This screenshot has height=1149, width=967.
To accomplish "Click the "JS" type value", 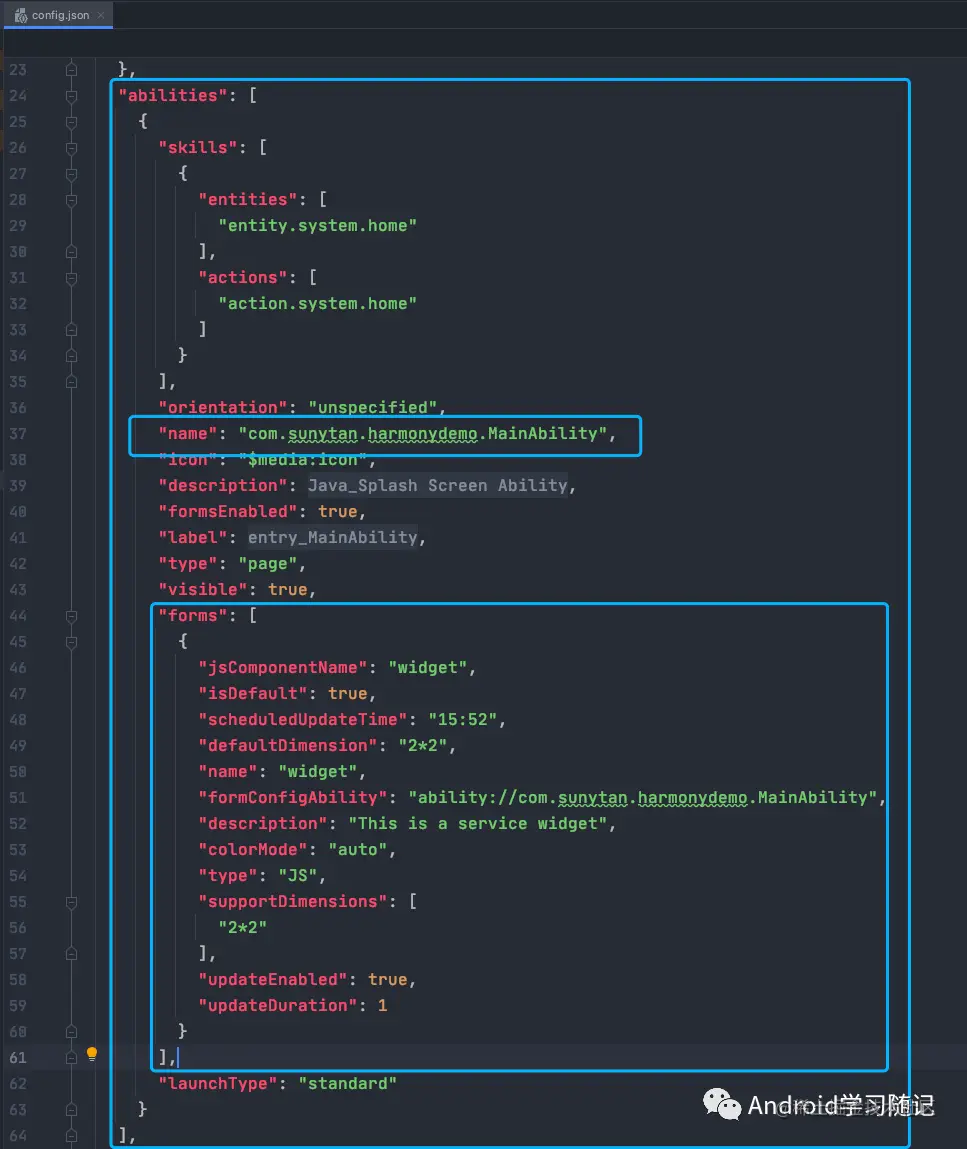I will [297, 876].
